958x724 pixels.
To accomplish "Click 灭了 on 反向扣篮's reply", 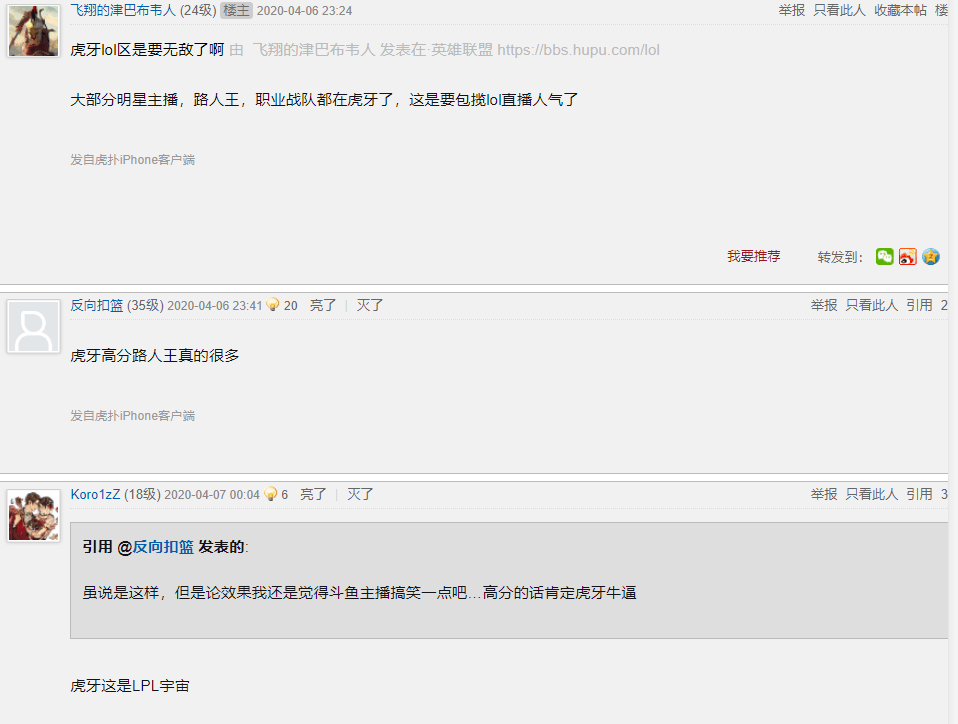I will 370,305.
